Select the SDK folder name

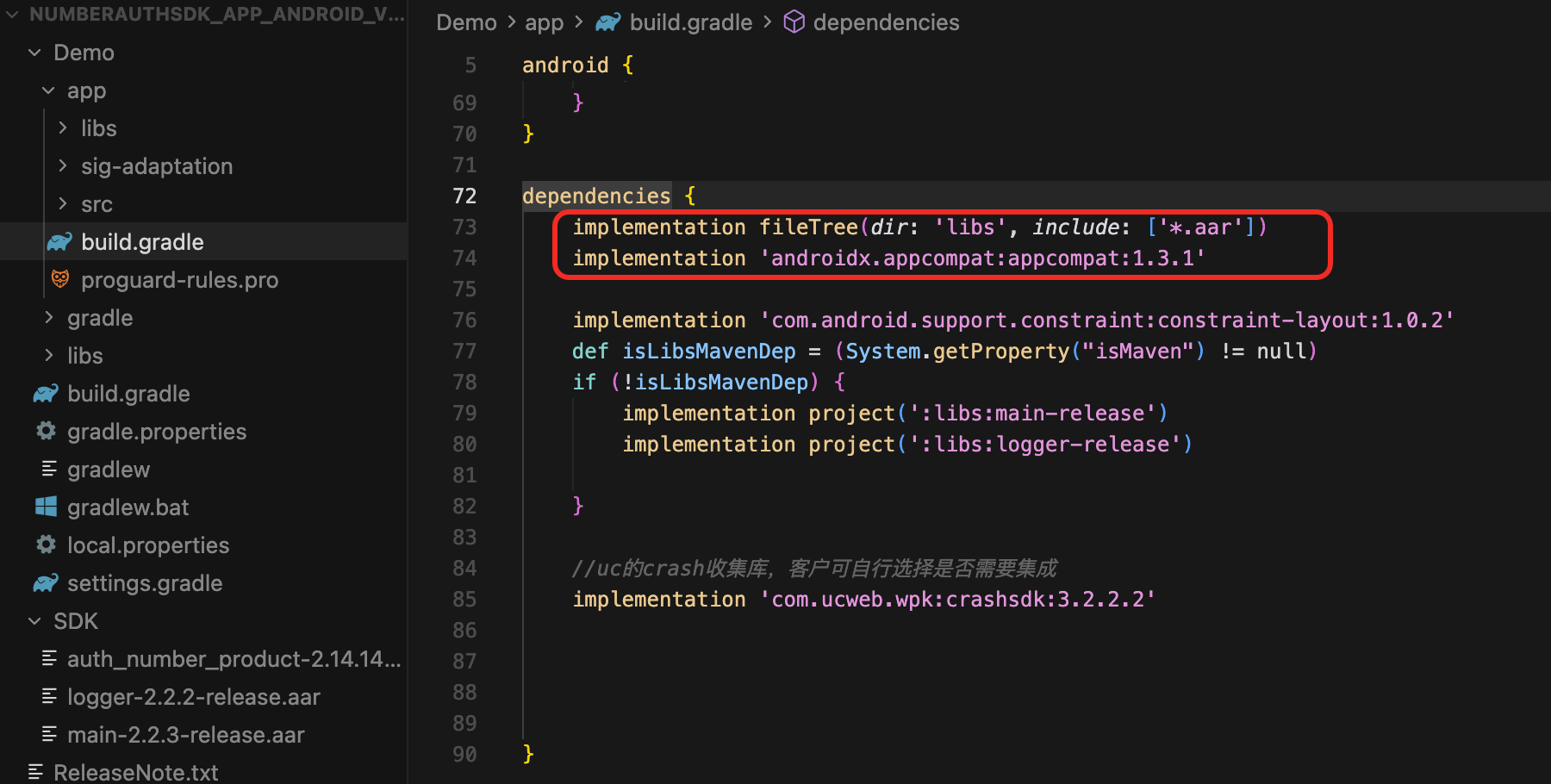coord(76,621)
